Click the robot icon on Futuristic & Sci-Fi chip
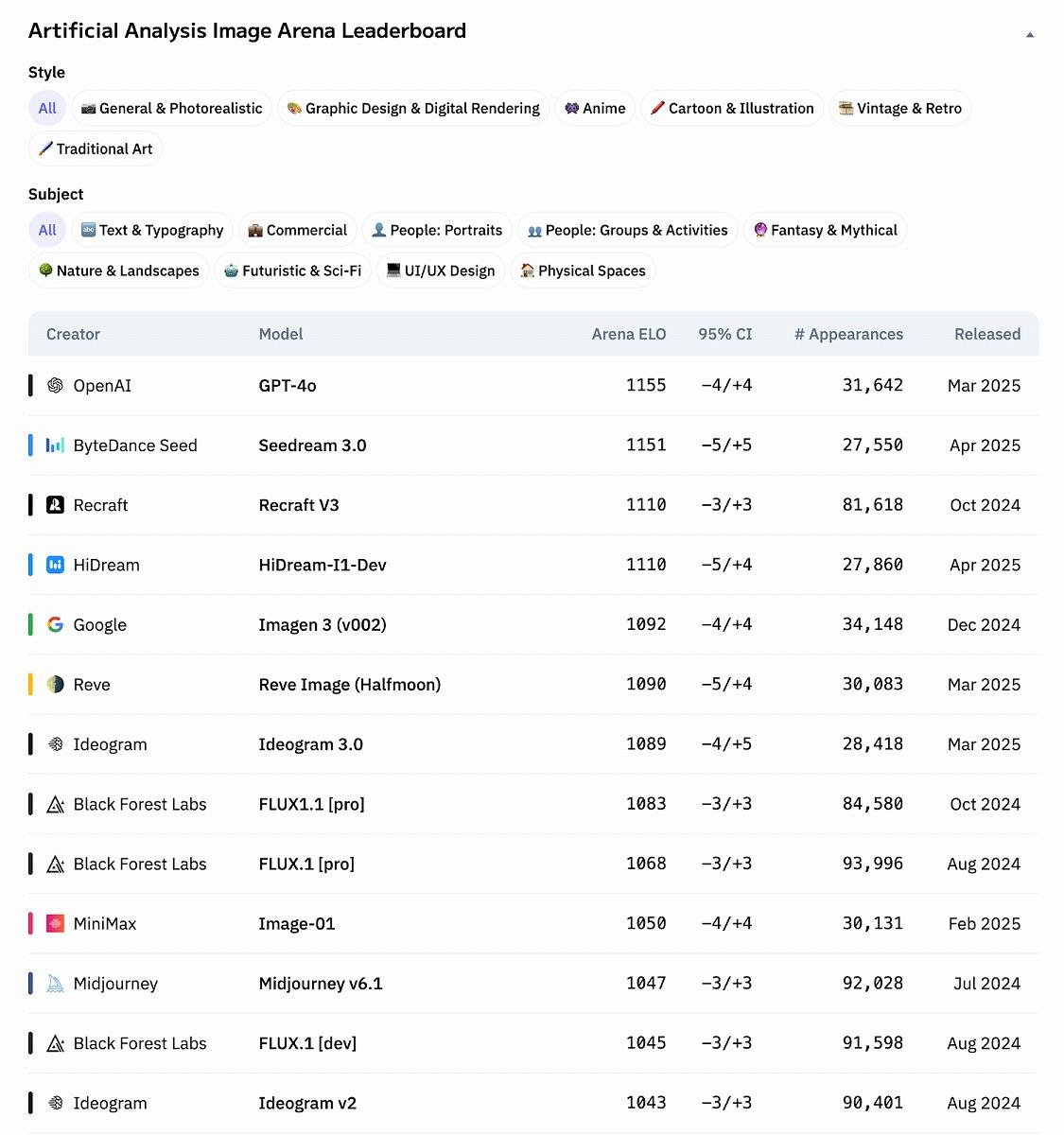Screen dimensions: 1064x1135 (231, 271)
